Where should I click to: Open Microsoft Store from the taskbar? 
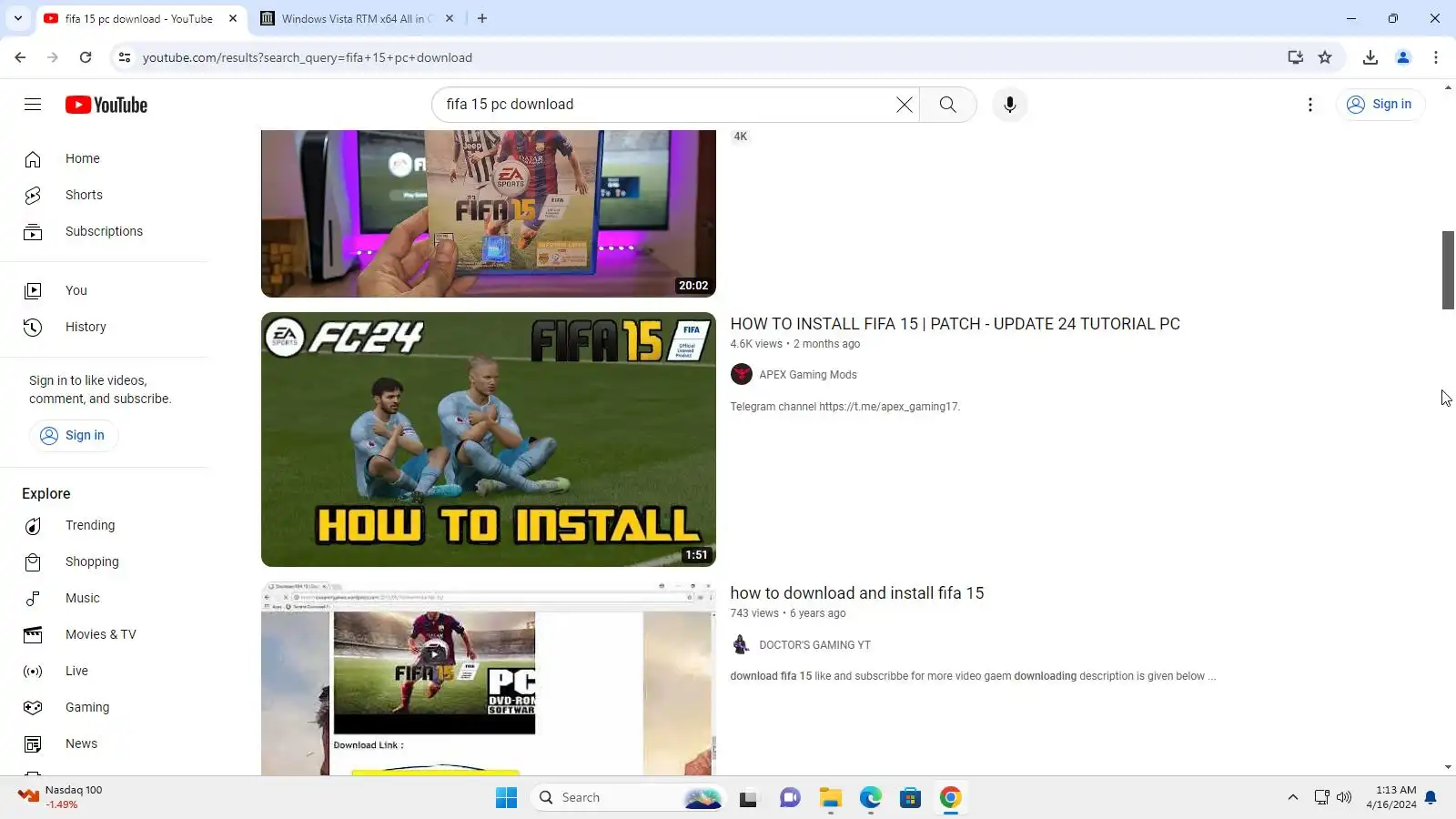pyautogui.click(x=910, y=798)
